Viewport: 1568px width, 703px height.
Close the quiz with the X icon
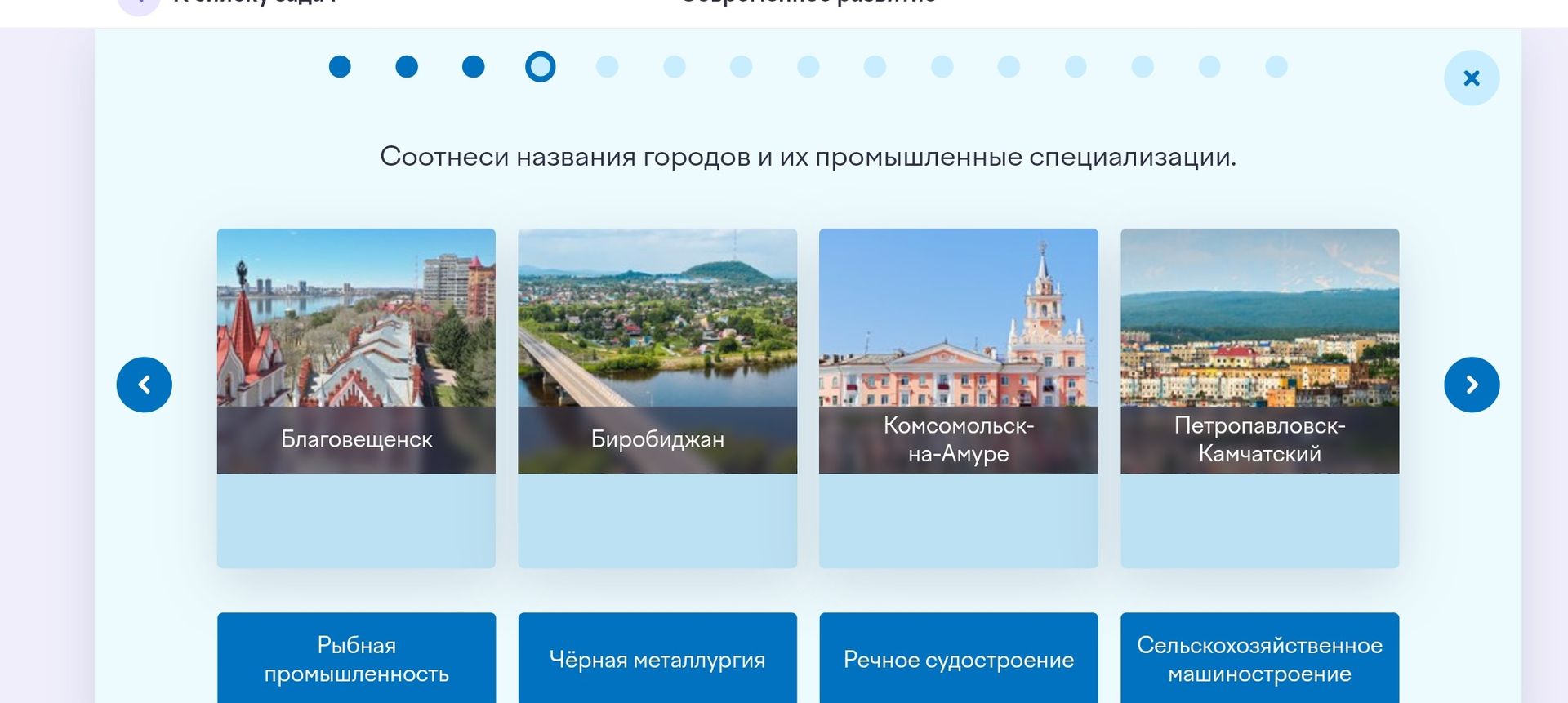(1472, 78)
